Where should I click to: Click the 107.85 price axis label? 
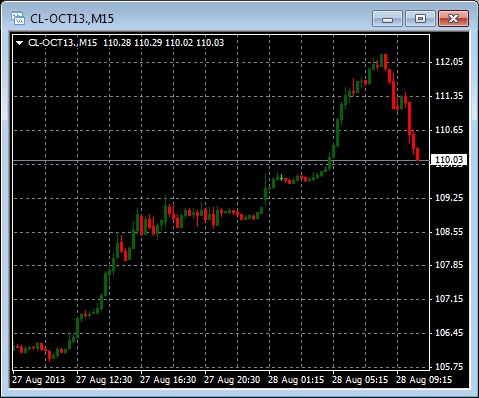tap(449, 265)
